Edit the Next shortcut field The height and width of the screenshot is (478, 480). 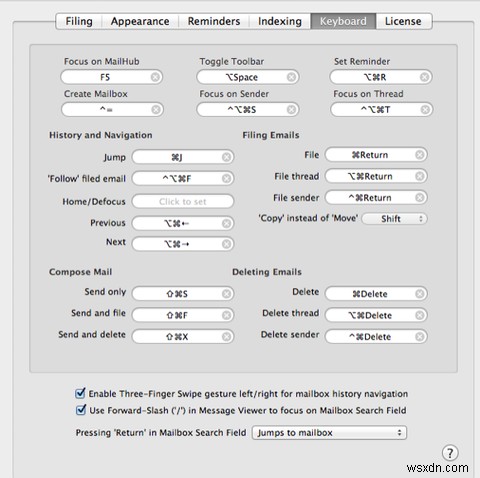tap(183, 244)
